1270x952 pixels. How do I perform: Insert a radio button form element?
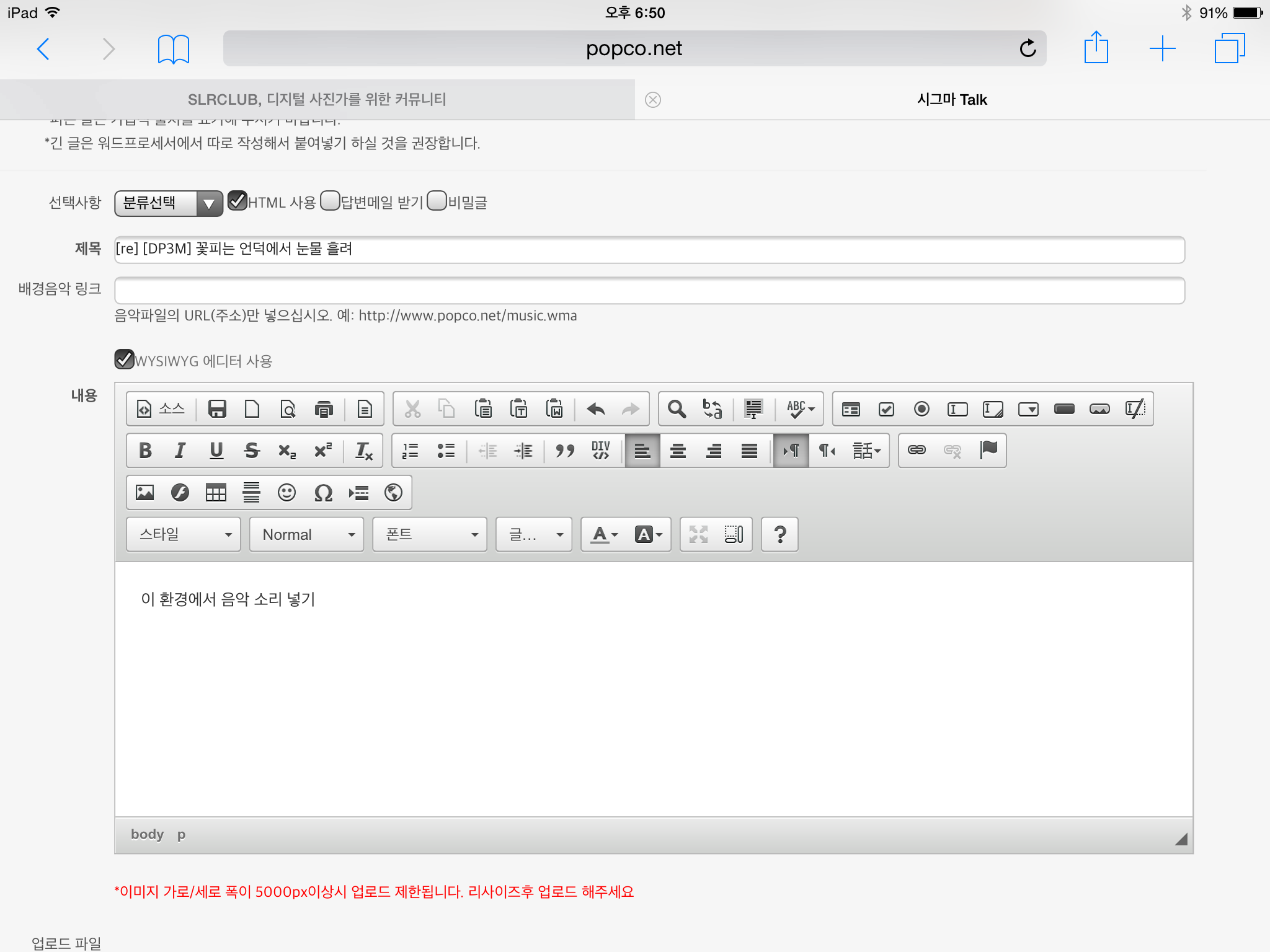click(922, 409)
